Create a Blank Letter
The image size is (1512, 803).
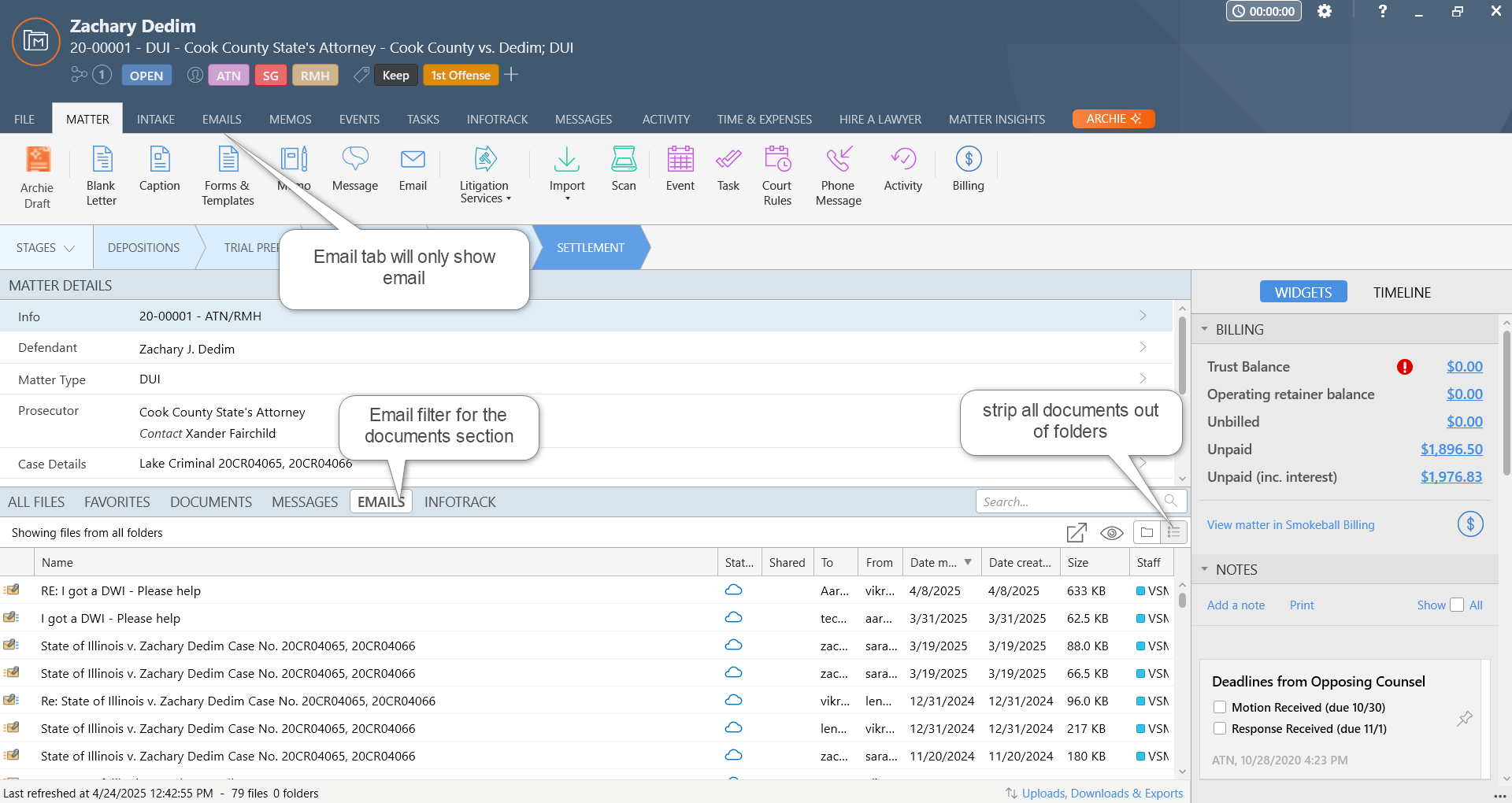pos(102,176)
